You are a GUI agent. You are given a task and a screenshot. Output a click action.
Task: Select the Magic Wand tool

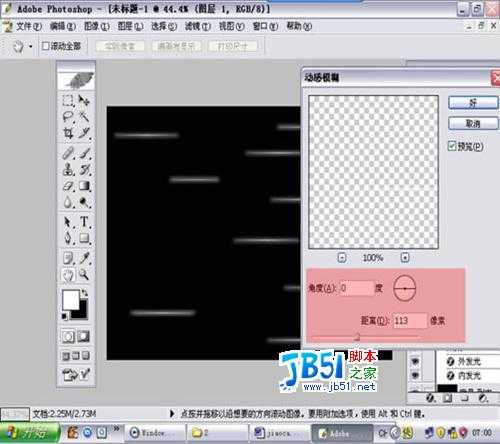pyautogui.click(x=84, y=116)
